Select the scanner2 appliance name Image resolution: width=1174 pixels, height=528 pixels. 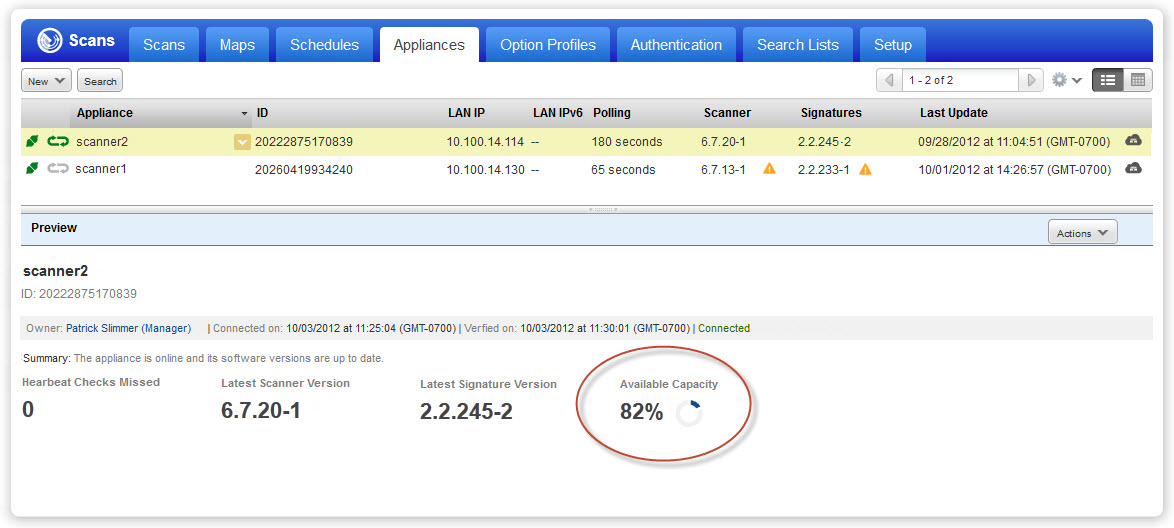[x=101, y=142]
